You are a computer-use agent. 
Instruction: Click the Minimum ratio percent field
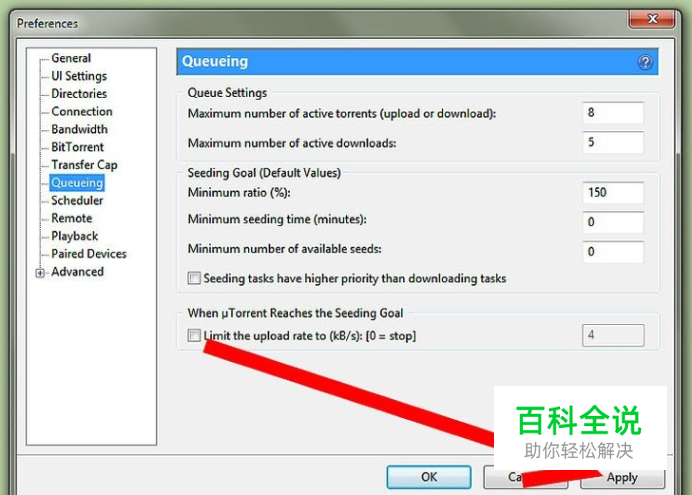point(613,192)
